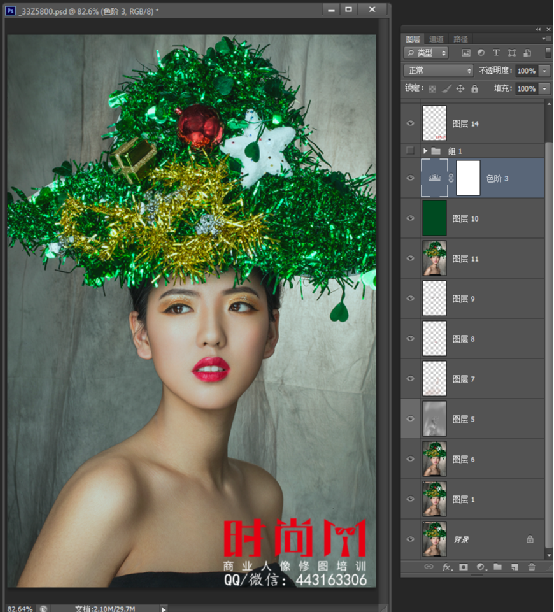Click the delete layer trash icon
Screen dimensions: 554x612
click(x=531, y=567)
